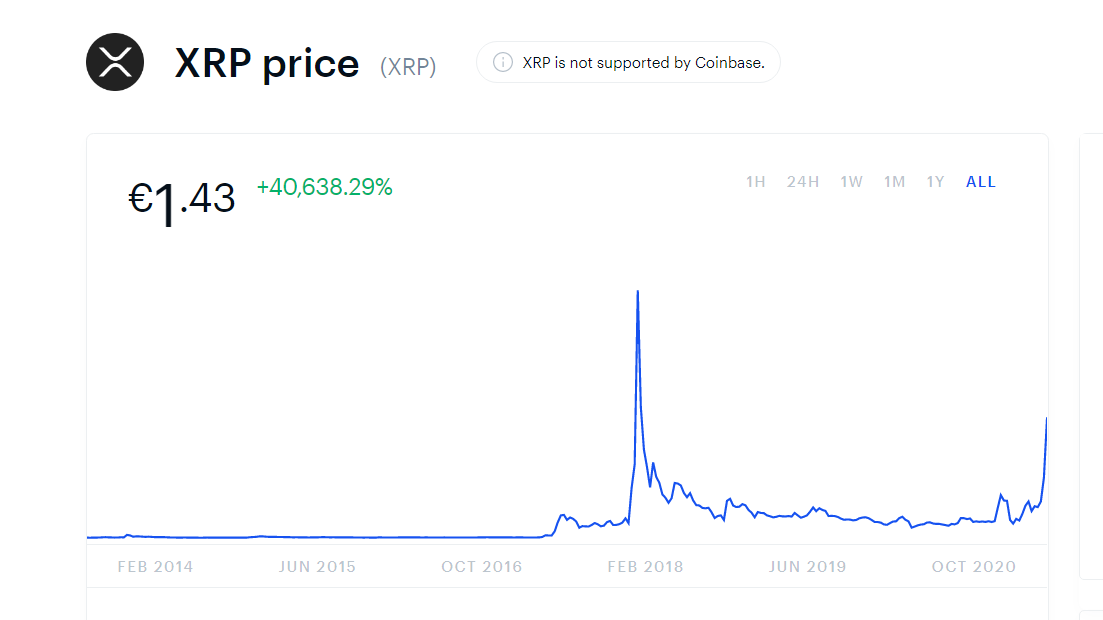The width and height of the screenshot is (1103, 620).
Task: Click the "XRP is not supported by Coinbase" notice
Action: point(643,62)
